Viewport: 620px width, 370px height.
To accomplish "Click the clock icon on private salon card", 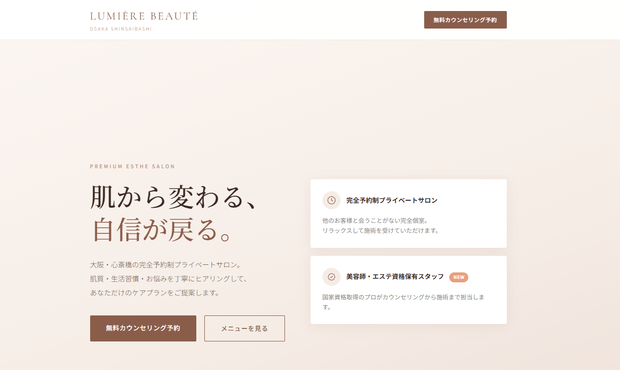I will (x=331, y=200).
